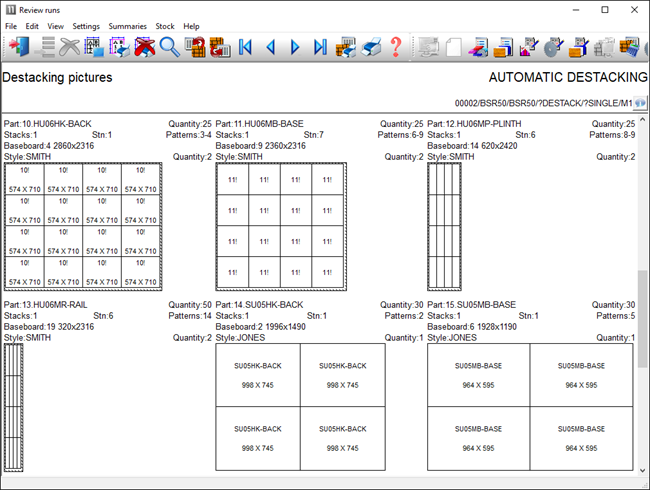Image resolution: width=650 pixels, height=490 pixels.
Task: Click the previous page arrow
Action: 271,46
